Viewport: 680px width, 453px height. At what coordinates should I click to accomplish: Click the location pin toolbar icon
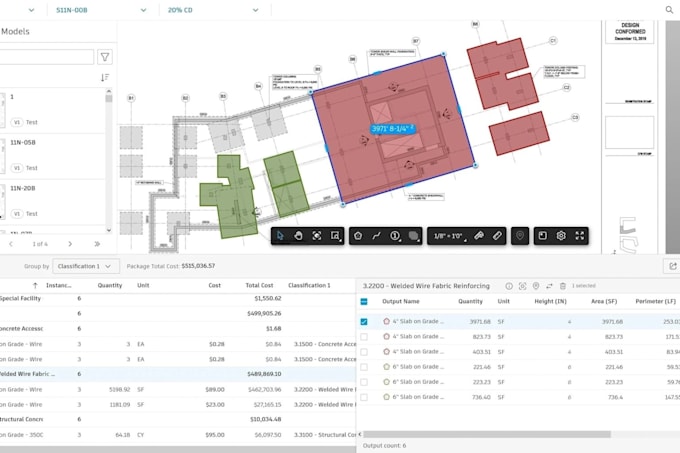click(520, 235)
